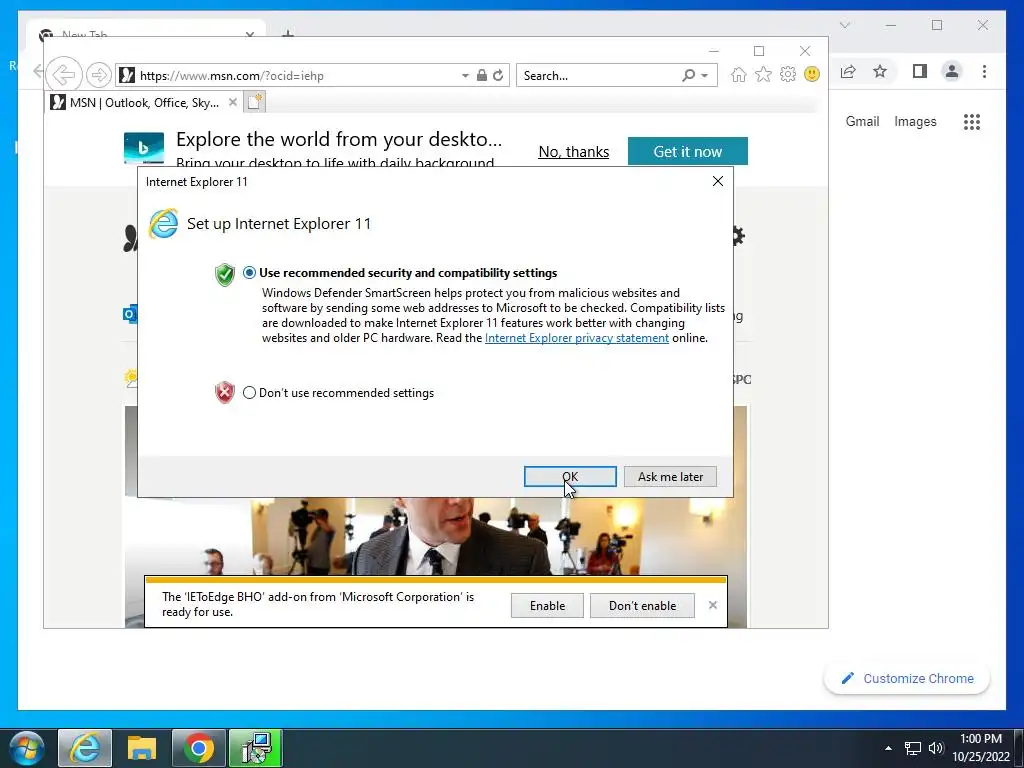Click the Chrome share page icon
1024x768 pixels.
[x=848, y=71]
